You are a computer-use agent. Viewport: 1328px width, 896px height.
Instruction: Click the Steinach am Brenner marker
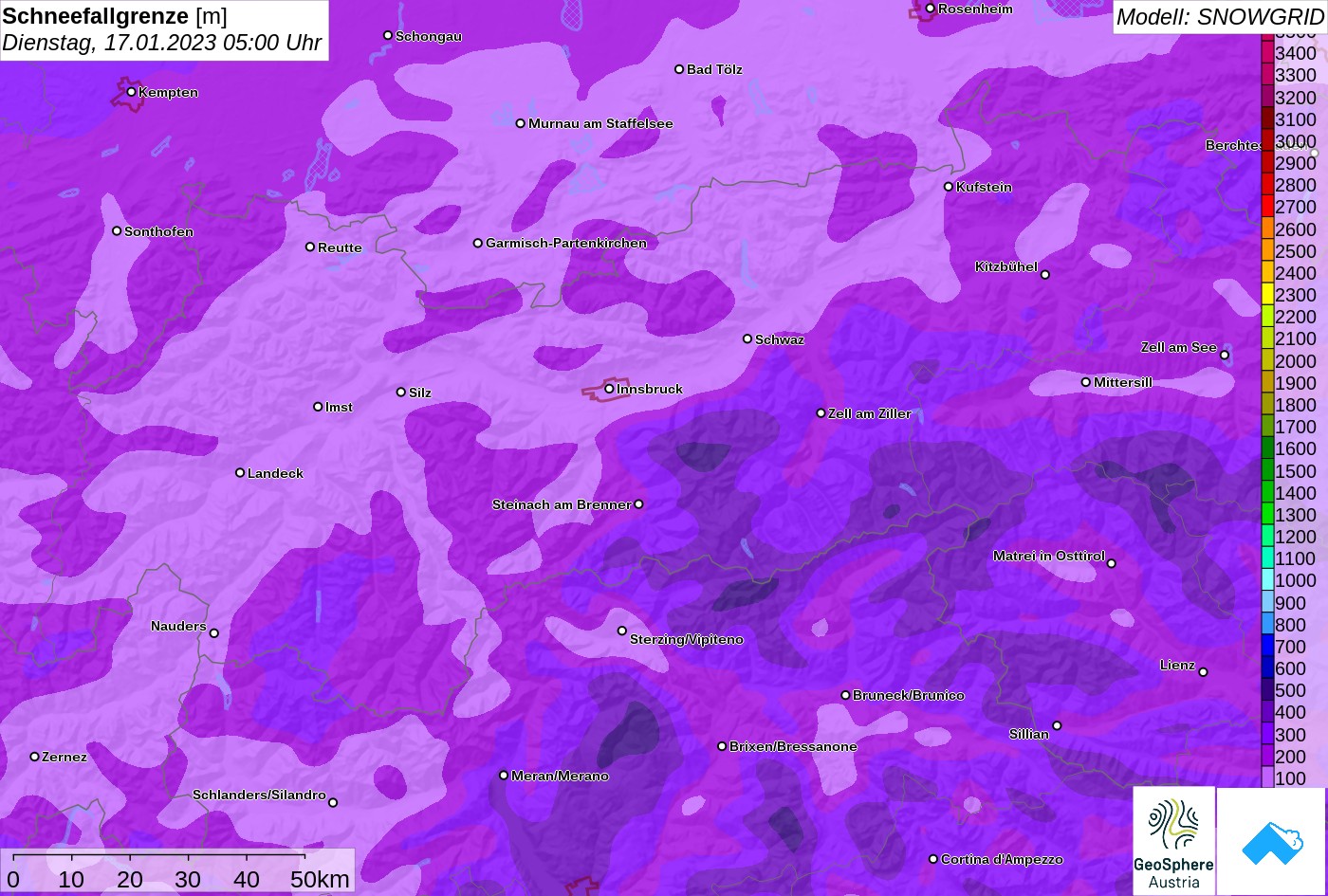point(638,504)
